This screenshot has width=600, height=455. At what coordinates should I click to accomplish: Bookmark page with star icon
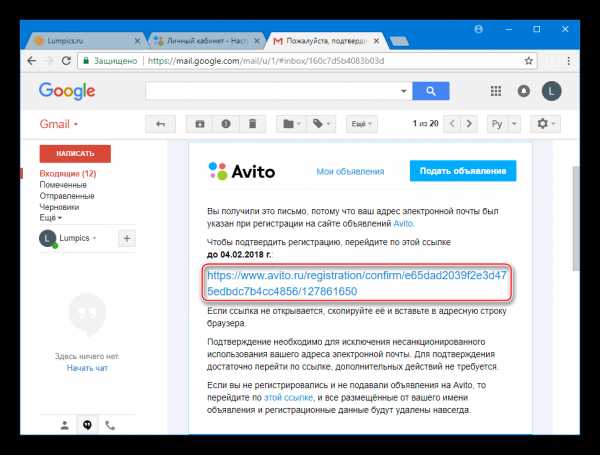(x=528, y=61)
